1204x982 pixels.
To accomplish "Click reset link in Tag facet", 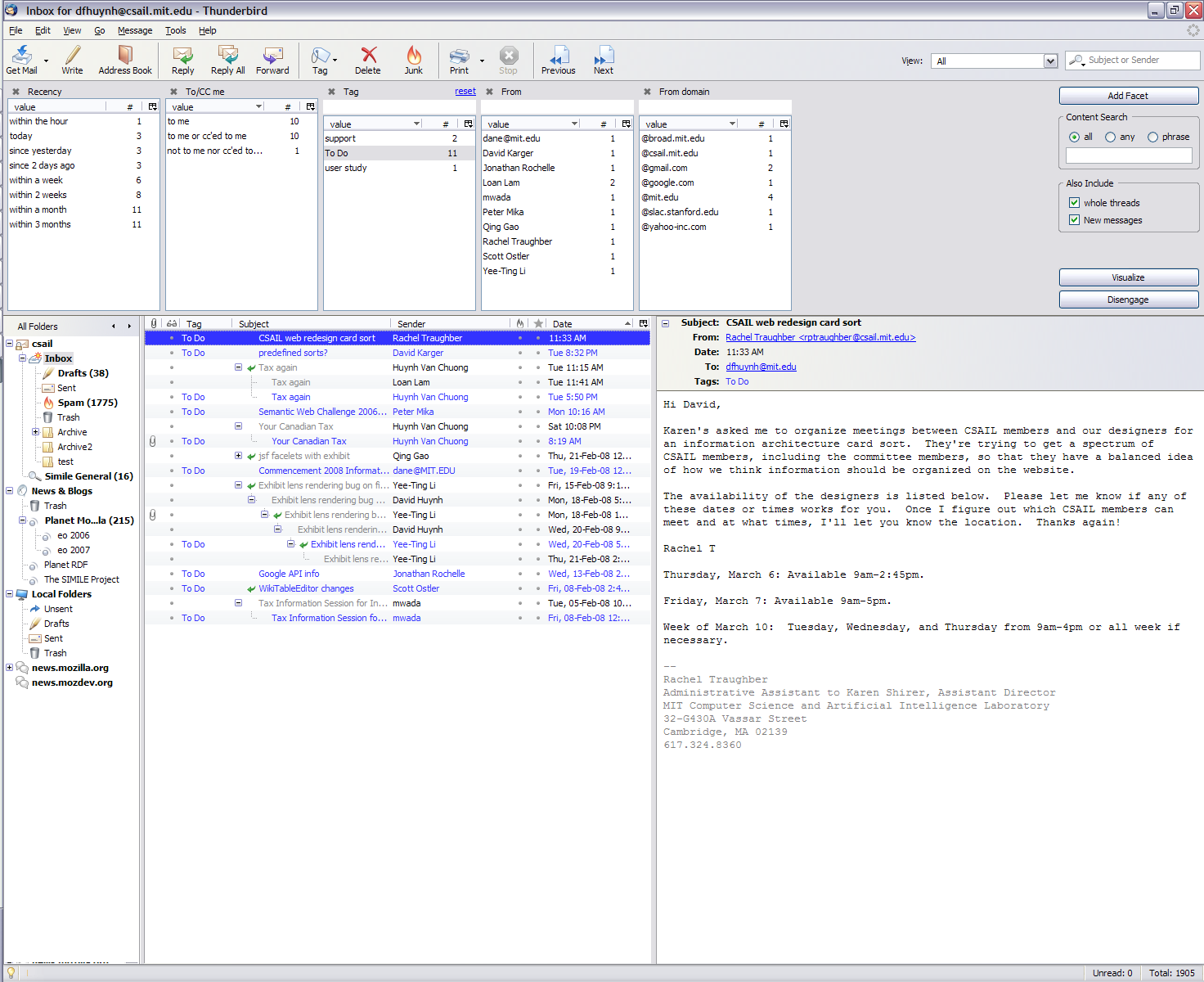I will (x=465, y=92).
